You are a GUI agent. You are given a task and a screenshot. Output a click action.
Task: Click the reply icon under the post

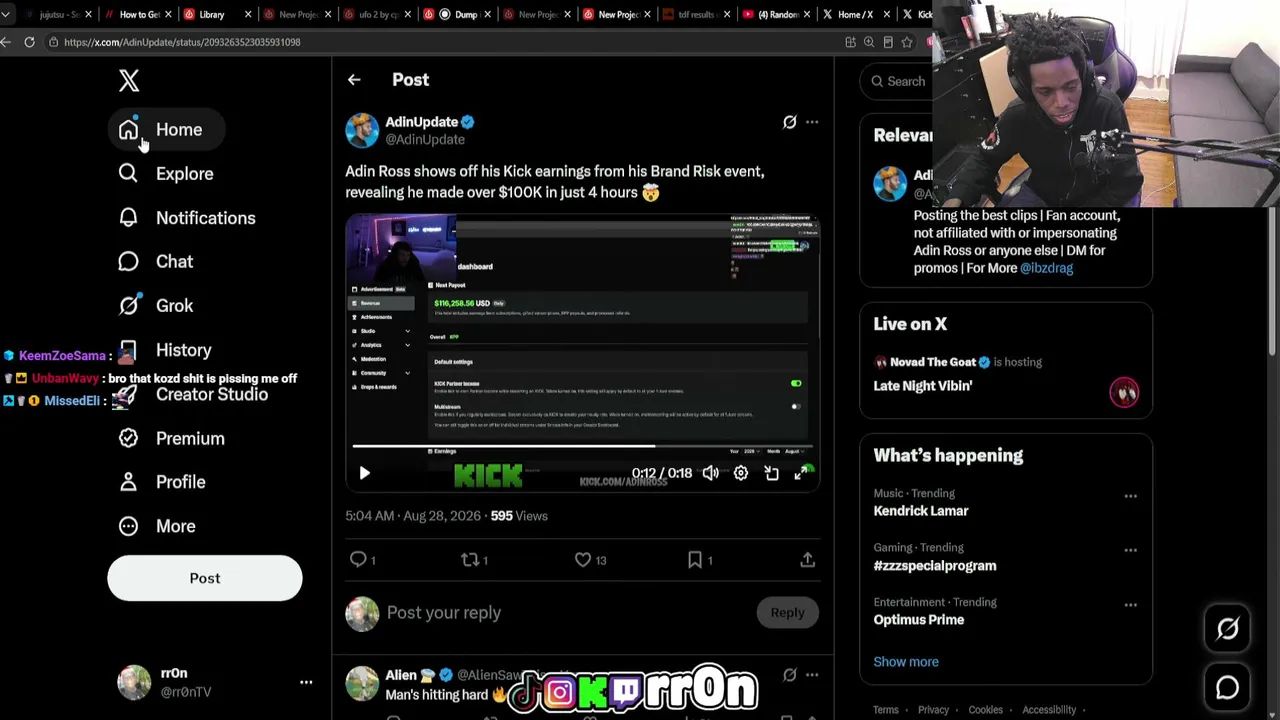pyautogui.click(x=358, y=560)
